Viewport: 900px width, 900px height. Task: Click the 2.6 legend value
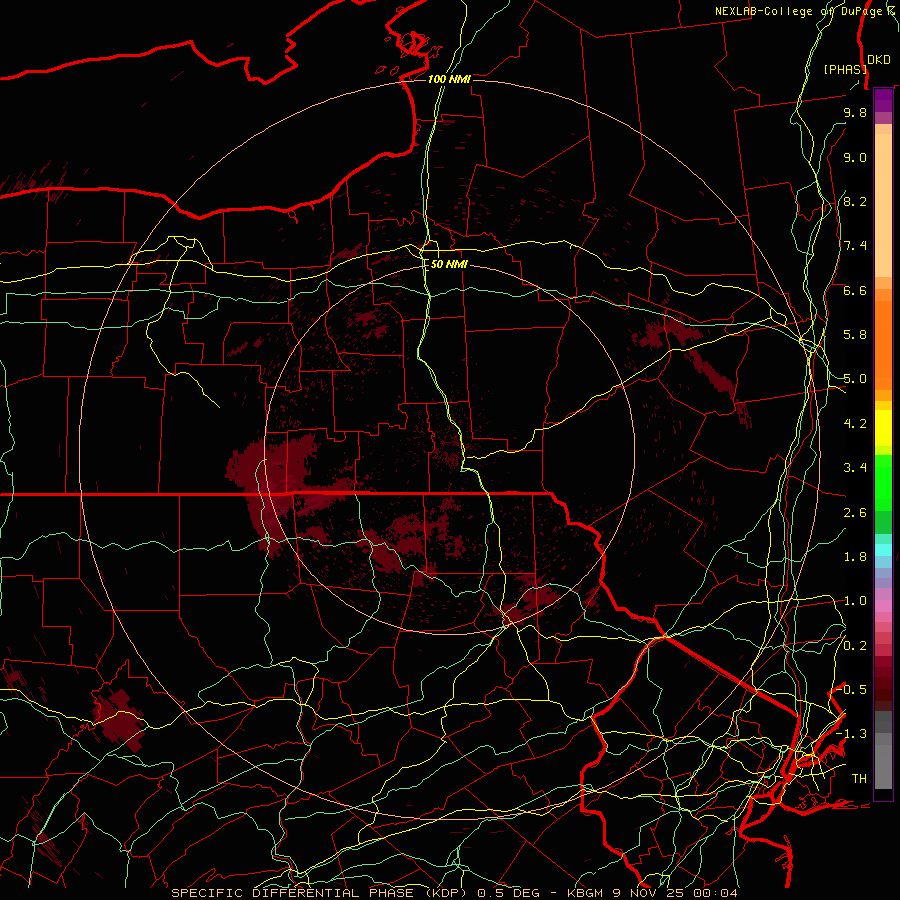[855, 513]
